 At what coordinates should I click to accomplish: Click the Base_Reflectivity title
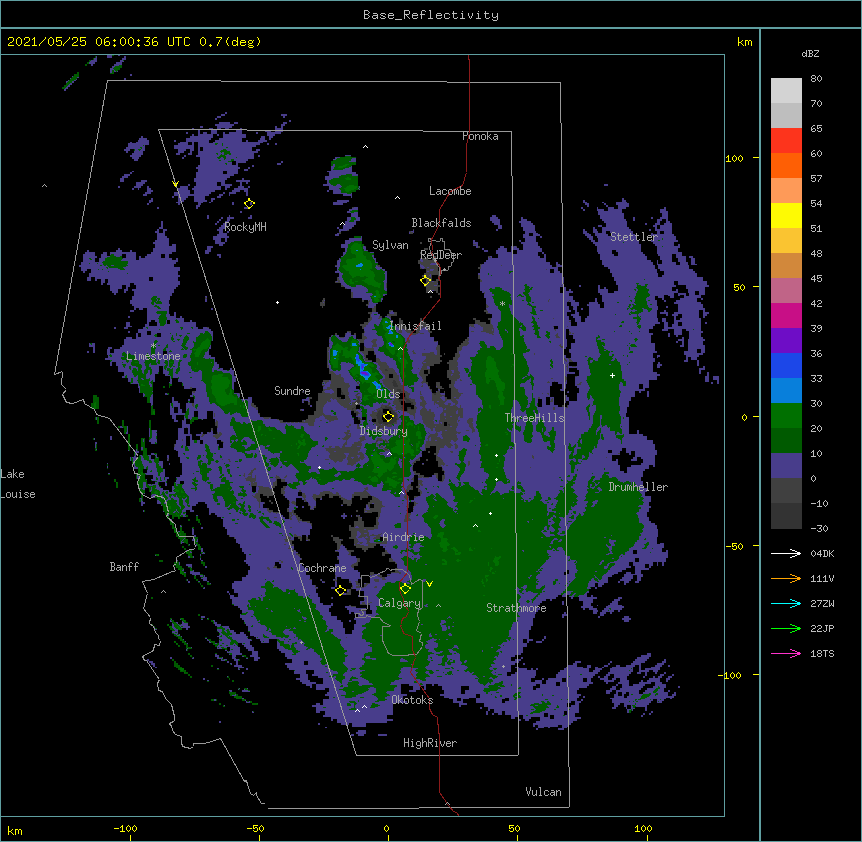coord(431,15)
